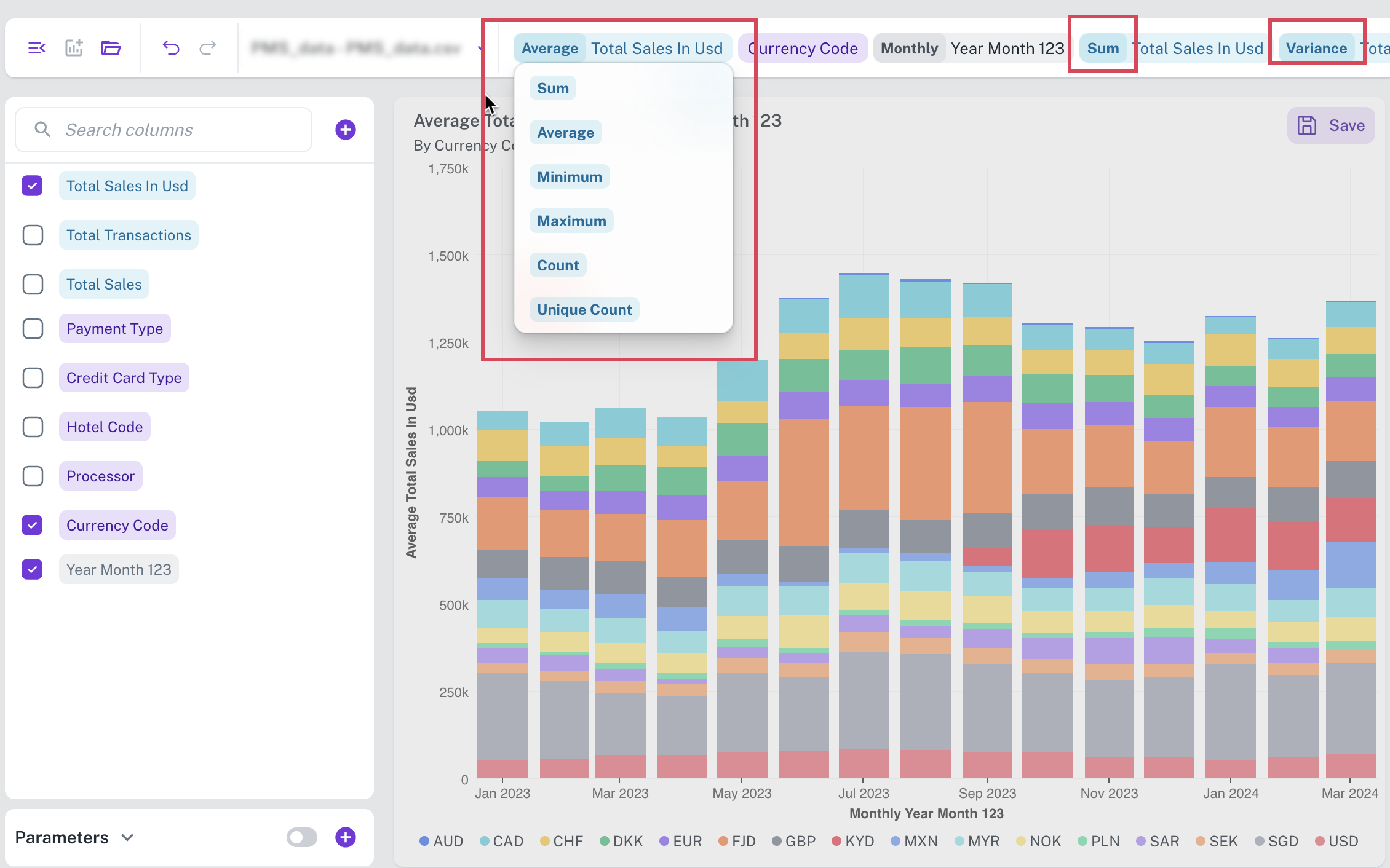Check the Hotel Code checkbox

(33, 427)
